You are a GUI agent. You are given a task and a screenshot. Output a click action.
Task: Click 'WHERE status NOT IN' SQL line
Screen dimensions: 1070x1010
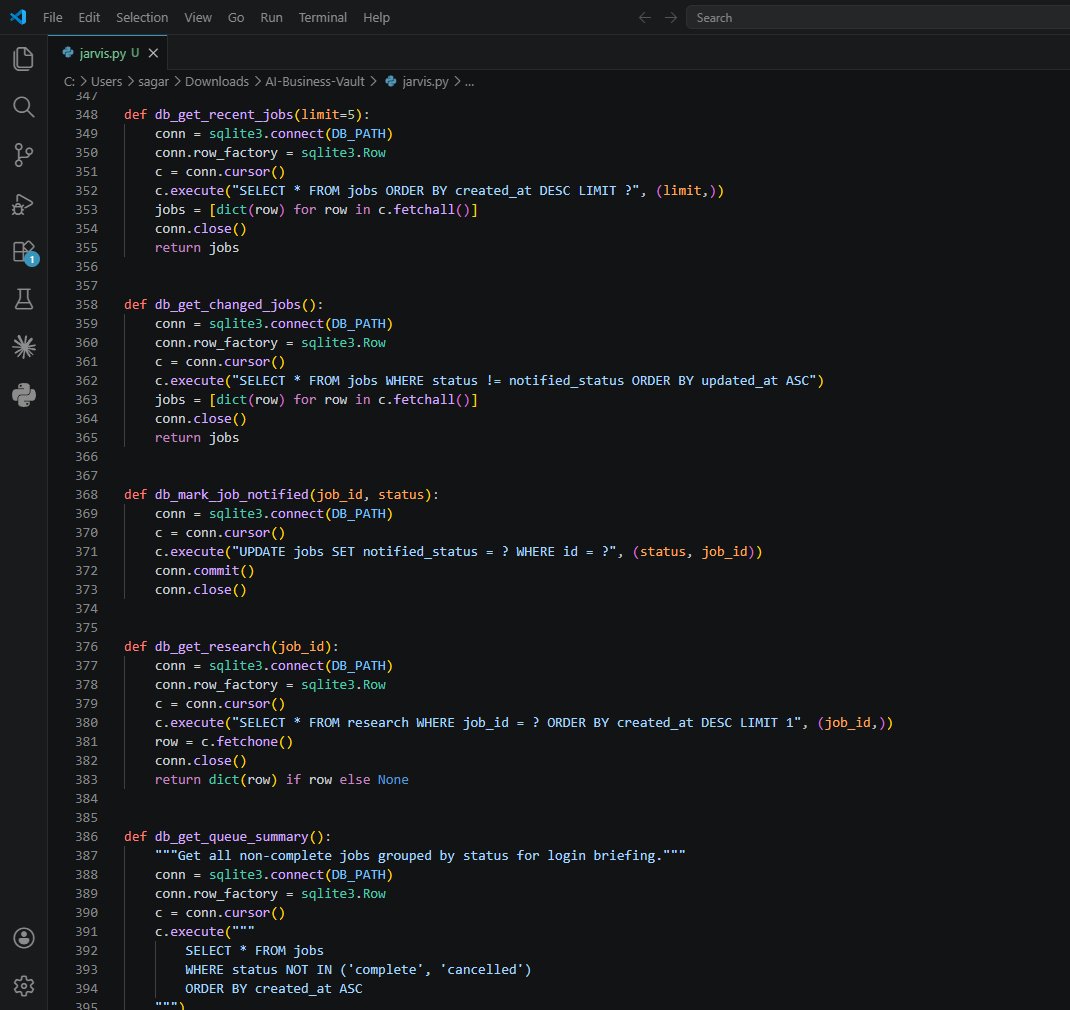(358, 969)
